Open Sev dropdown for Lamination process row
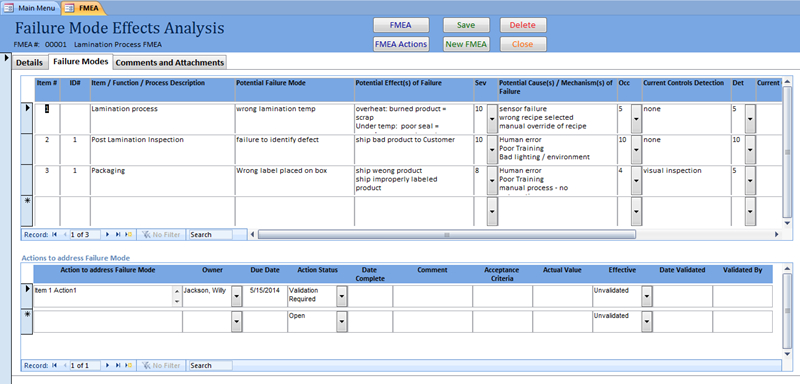Viewport: 800px width, 384px height. [x=492, y=119]
